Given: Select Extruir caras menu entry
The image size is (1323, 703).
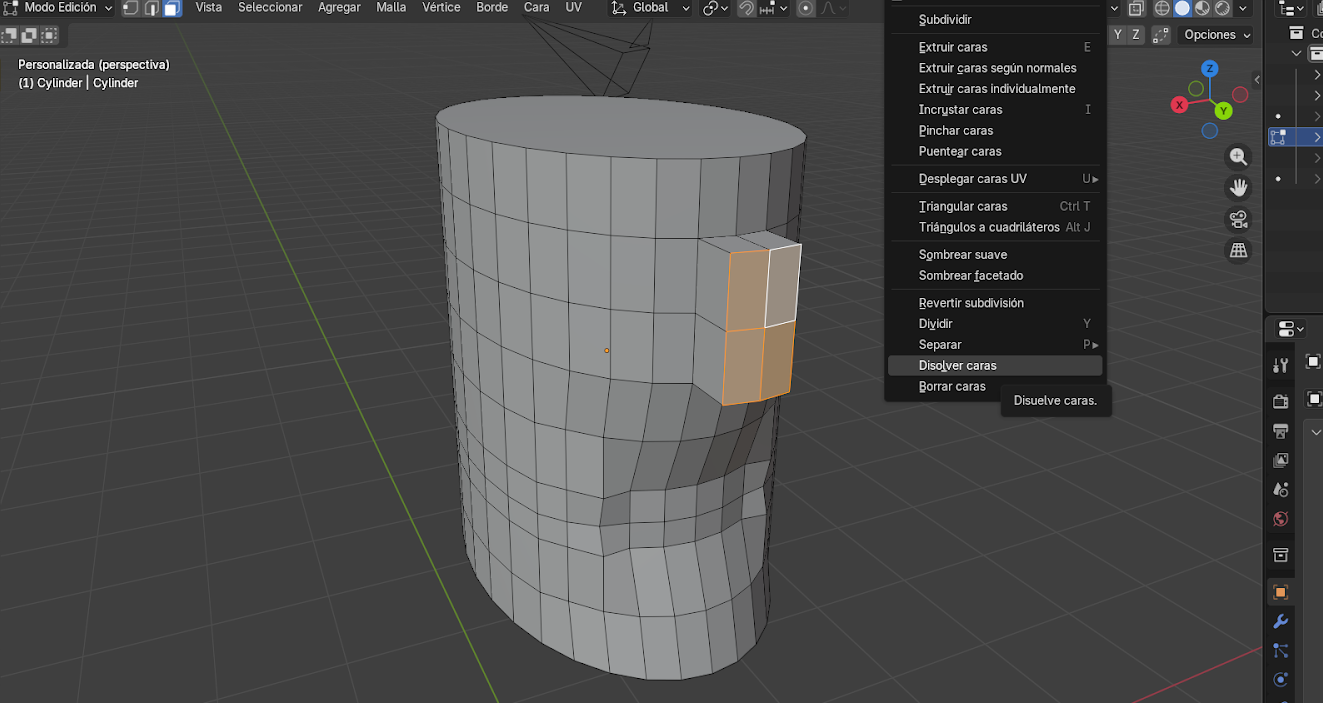Looking at the screenshot, I should pyautogui.click(x=952, y=47).
